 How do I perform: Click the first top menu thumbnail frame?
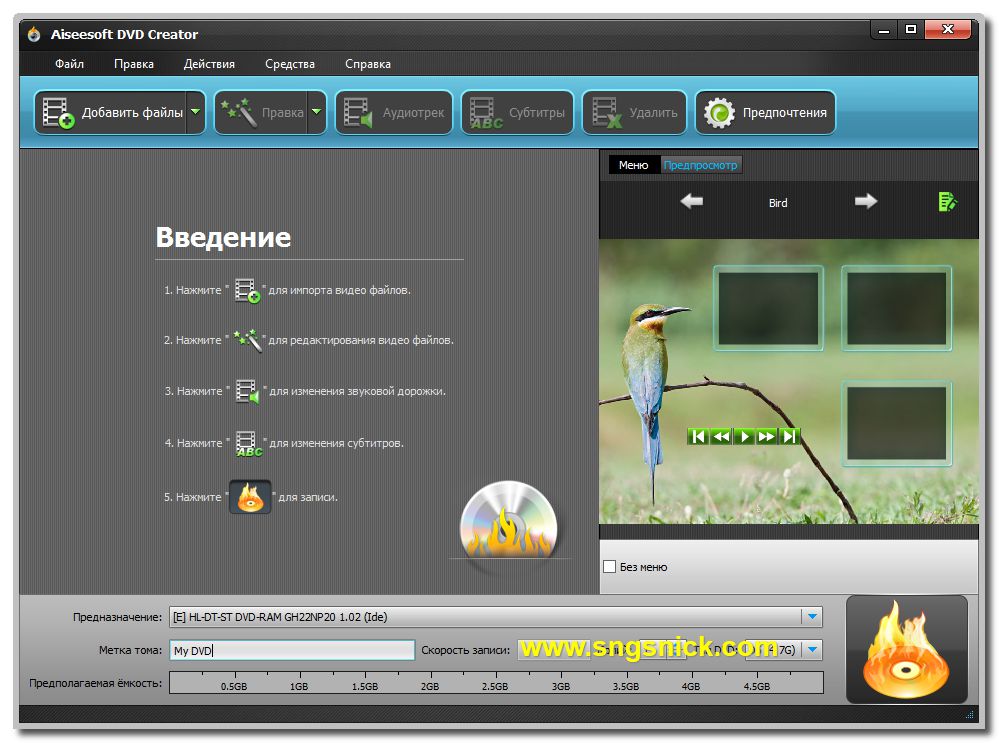pos(768,308)
